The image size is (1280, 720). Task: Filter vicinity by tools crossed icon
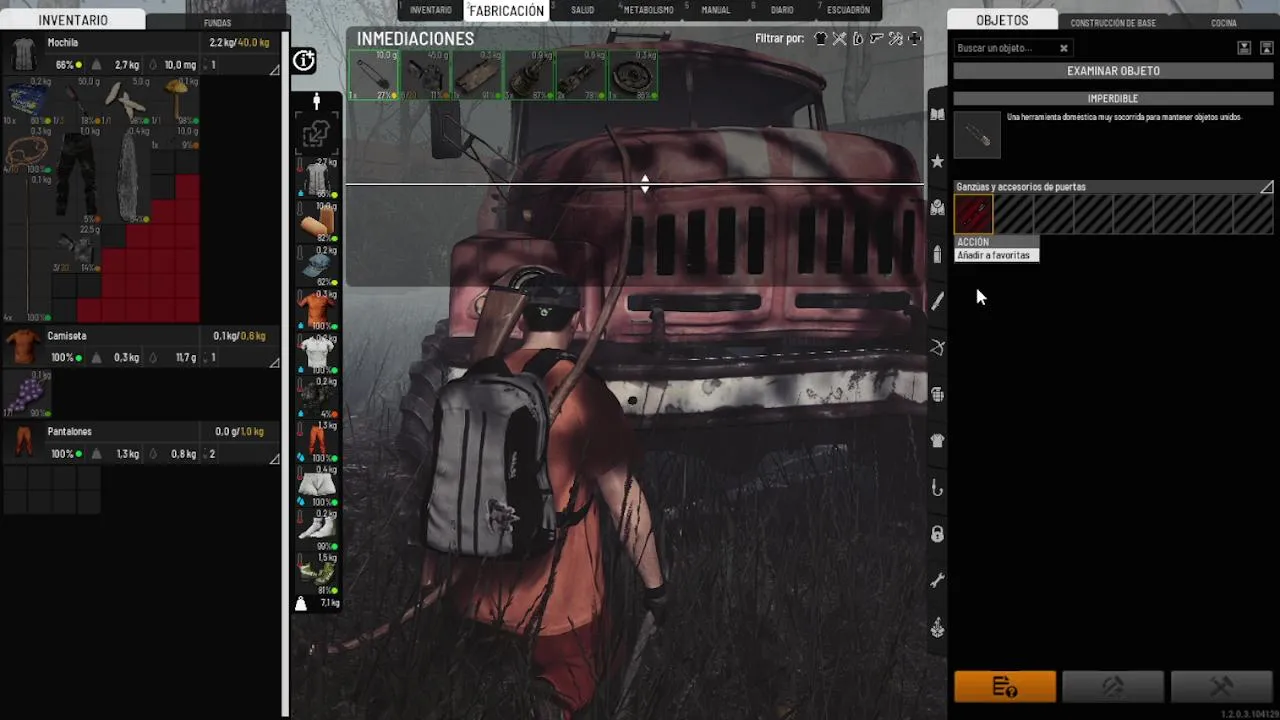tap(839, 39)
